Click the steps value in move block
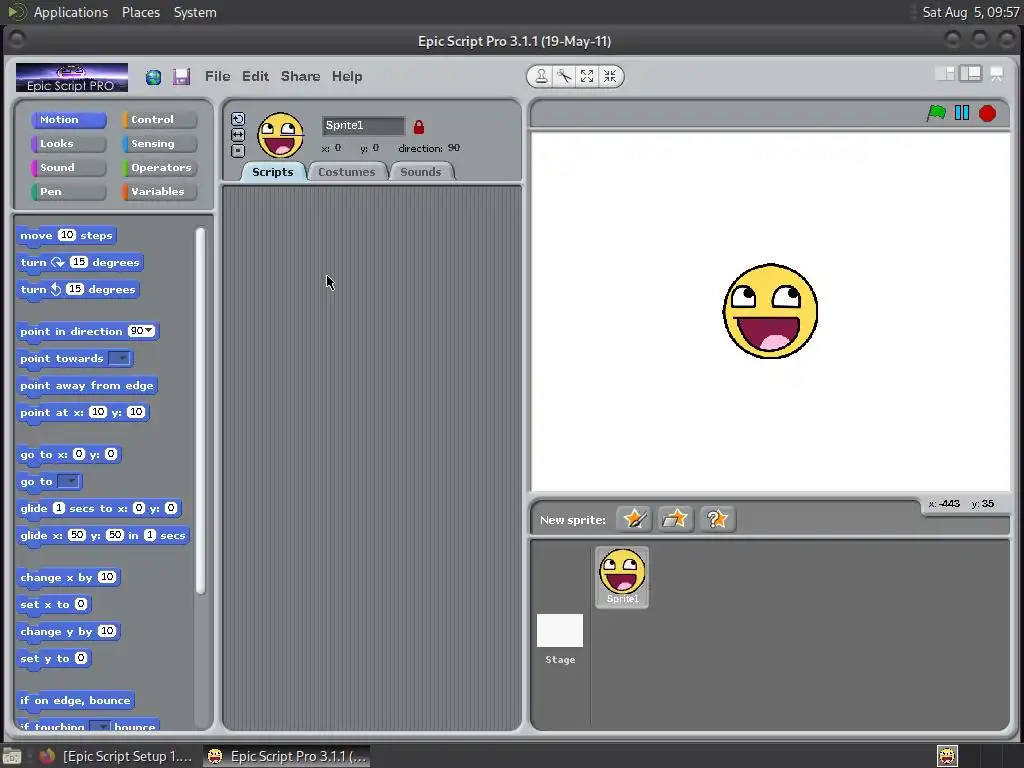The image size is (1024, 768). 67,235
